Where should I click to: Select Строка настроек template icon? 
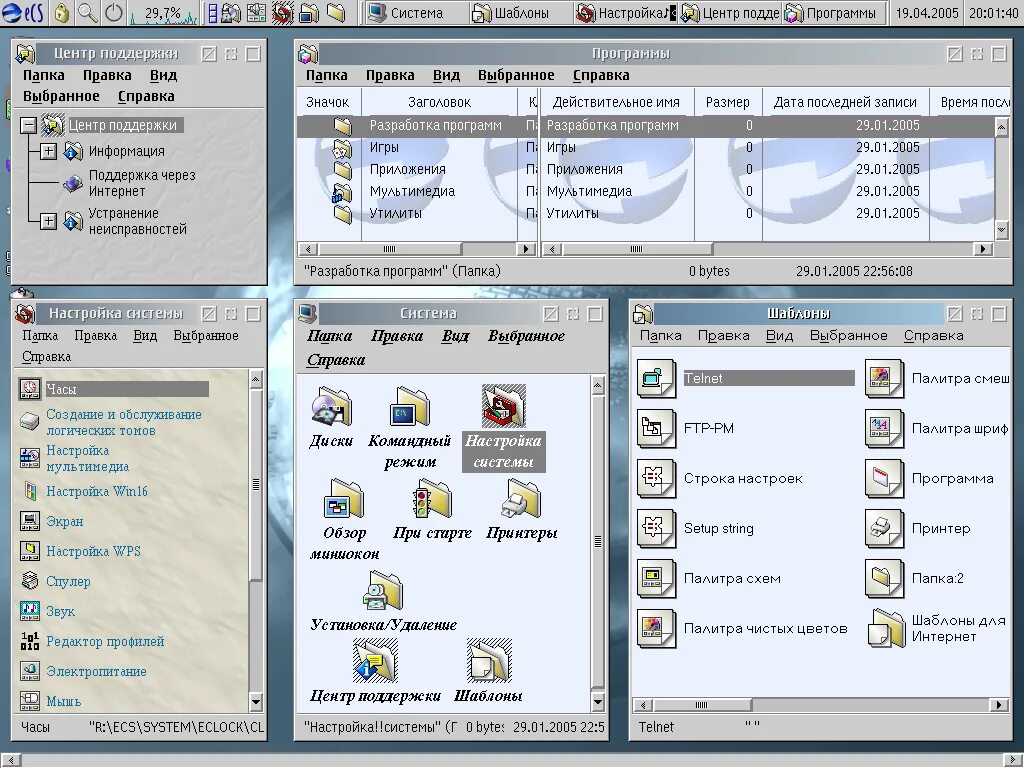tap(656, 478)
